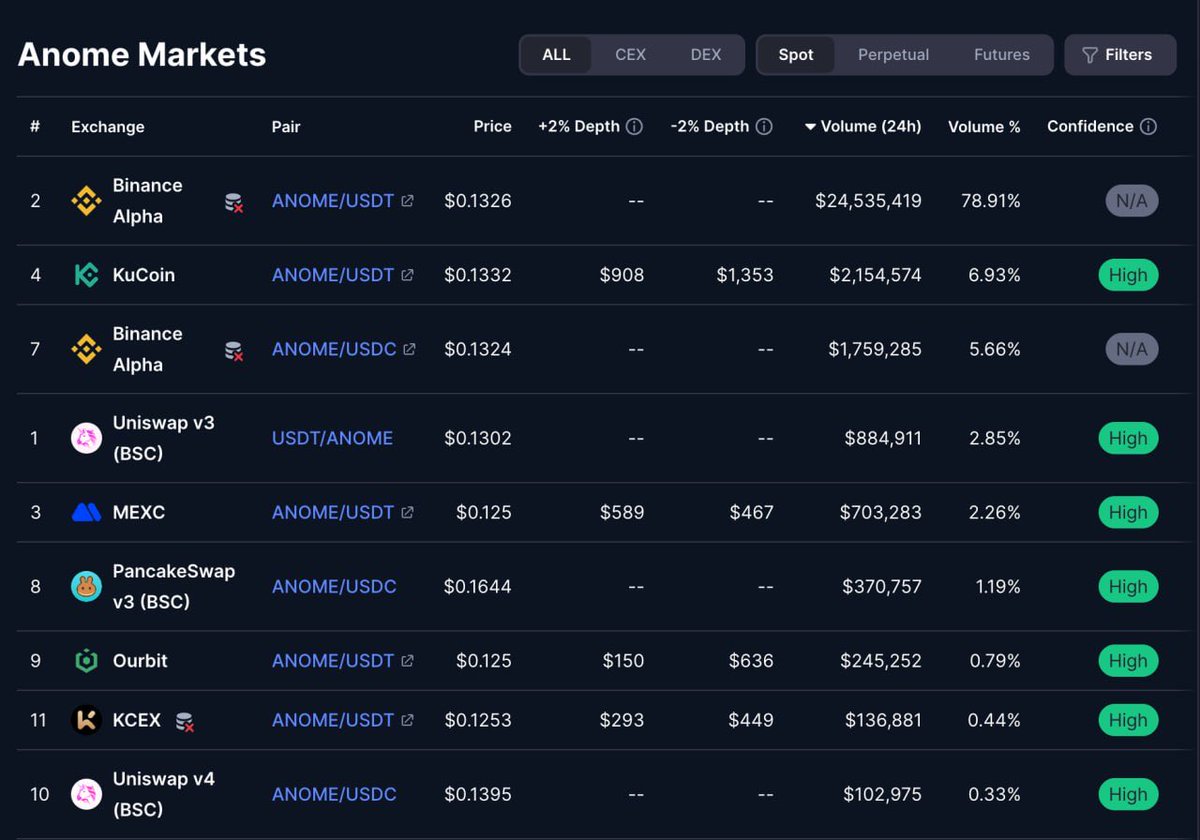
Task: Click the $0.1644 price value
Action: coord(478,586)
